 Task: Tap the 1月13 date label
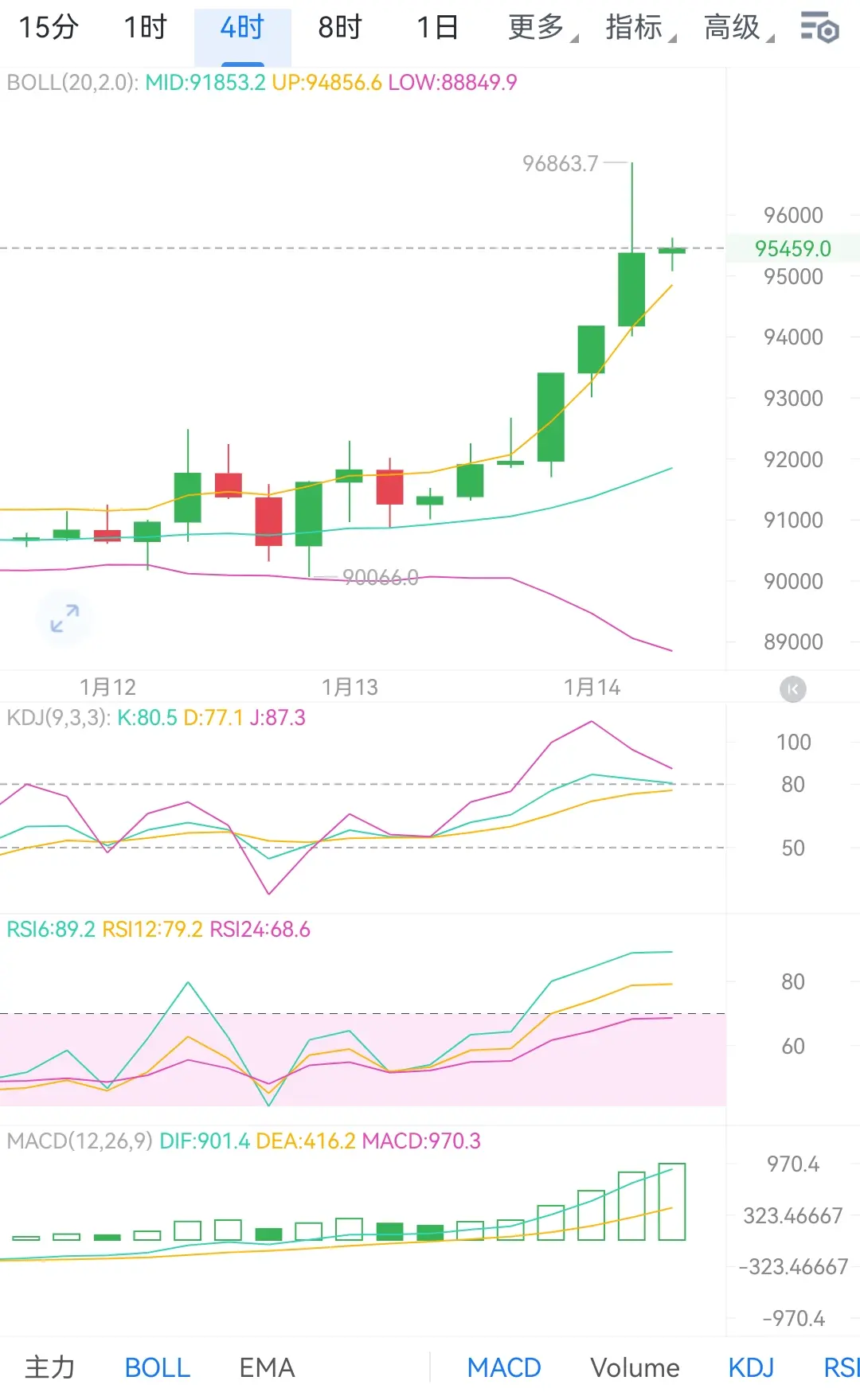pyautogui.click(x=350, y=687)
